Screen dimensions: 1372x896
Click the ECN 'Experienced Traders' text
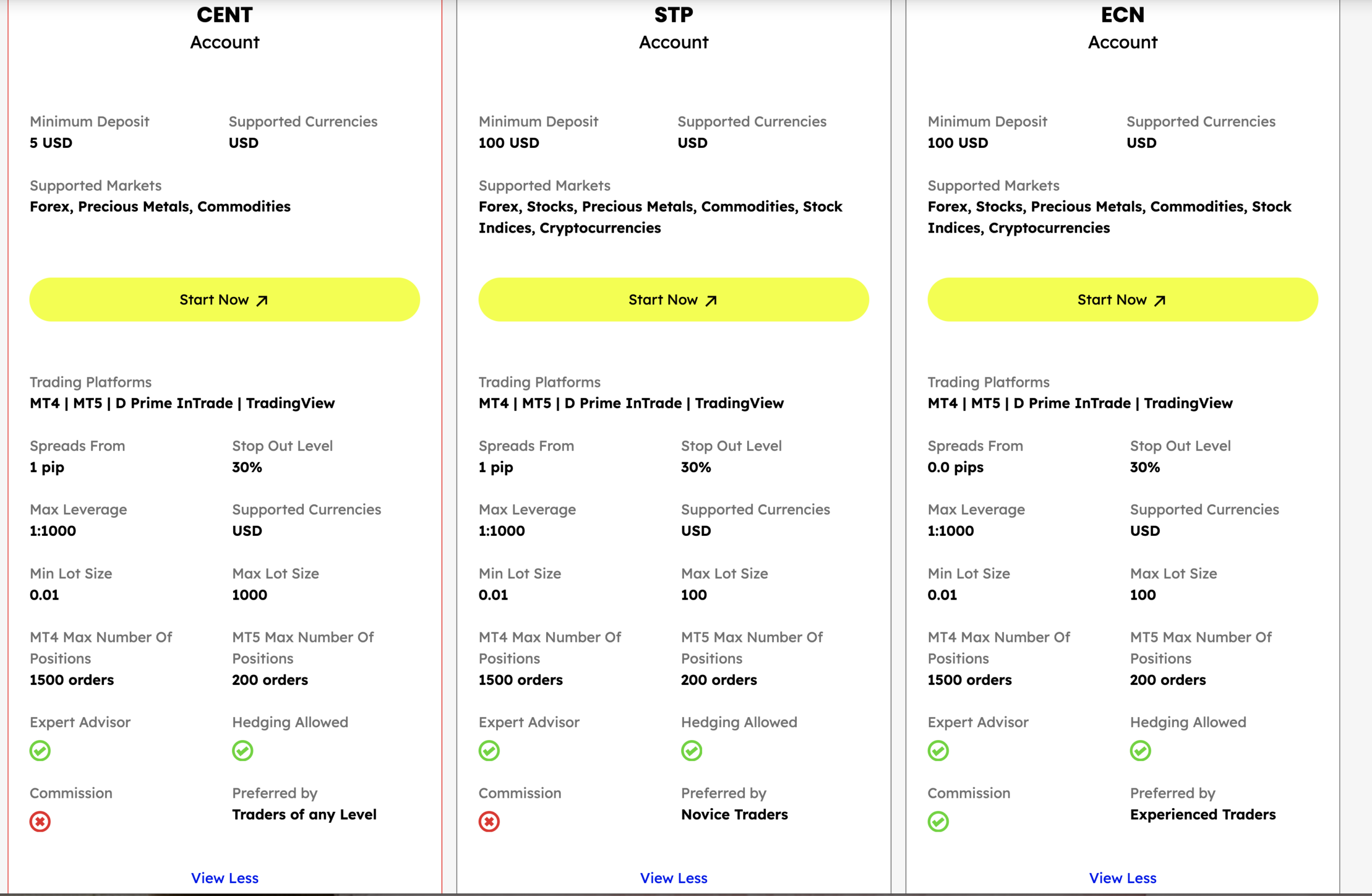click(1203, 814)
